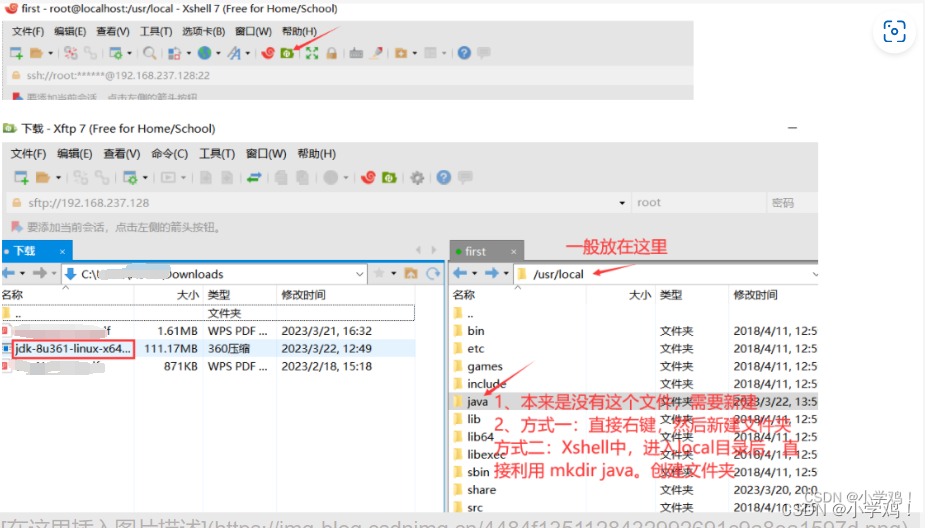Click red Xshell launch icon in Xftp toolbar
Image resolution: width=925 pixels, height=528 pixels.
click(369, 178)
